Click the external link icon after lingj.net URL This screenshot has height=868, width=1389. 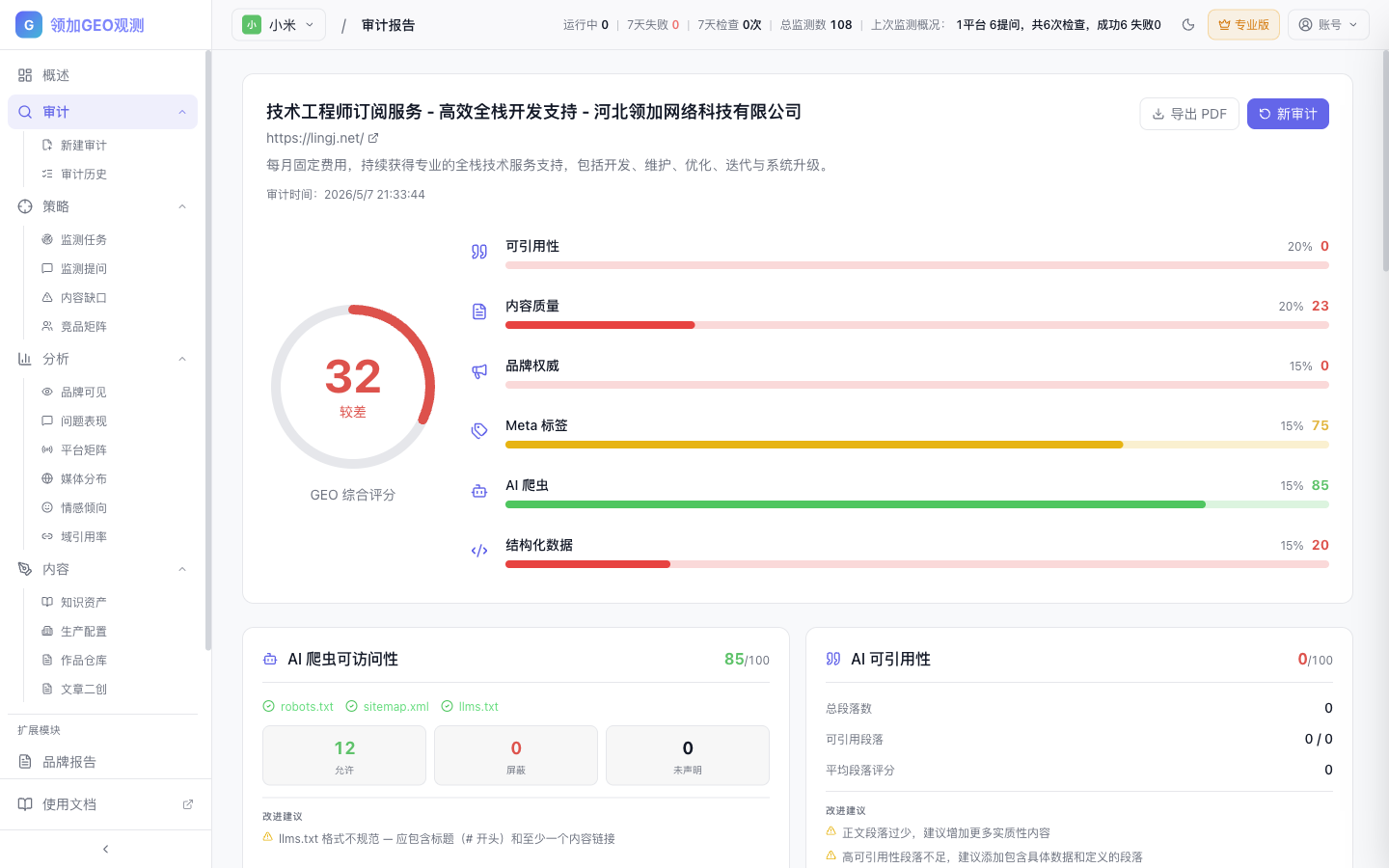click(x=373, y=138)
